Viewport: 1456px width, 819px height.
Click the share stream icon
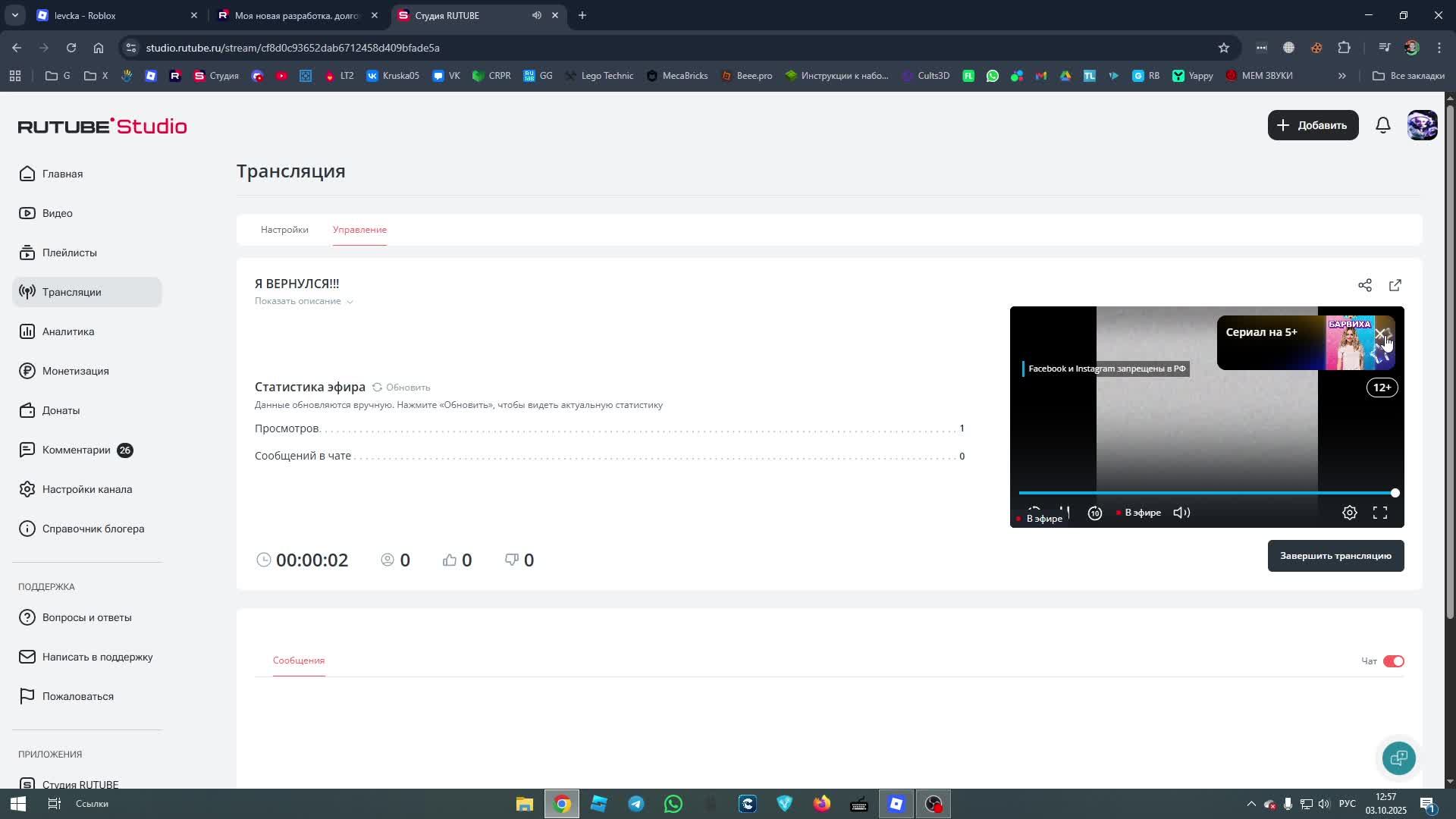tap(1365, 285)
